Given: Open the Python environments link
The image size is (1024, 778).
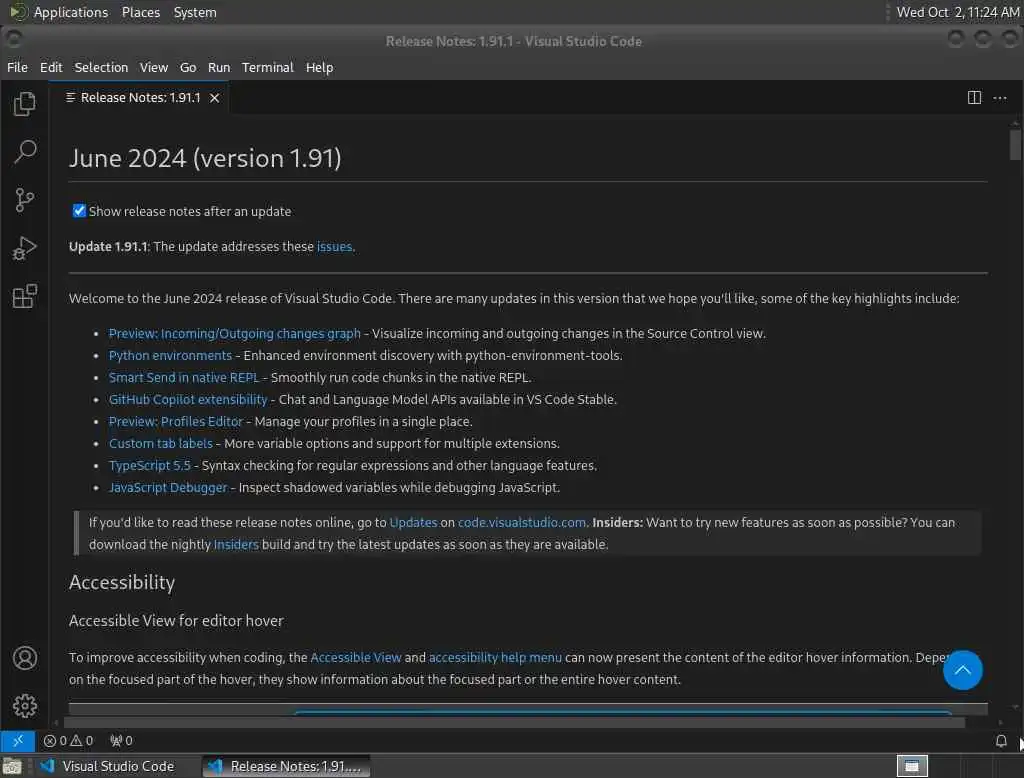Looking at the screenshot, I should point(170,355).
